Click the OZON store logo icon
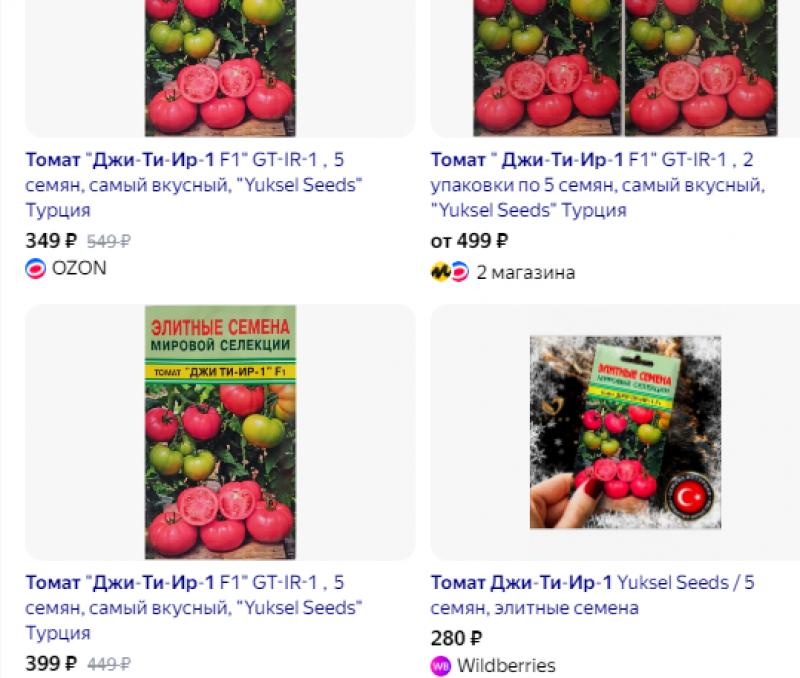The height and width of the screenshot is (678, 800). (36, 268)
